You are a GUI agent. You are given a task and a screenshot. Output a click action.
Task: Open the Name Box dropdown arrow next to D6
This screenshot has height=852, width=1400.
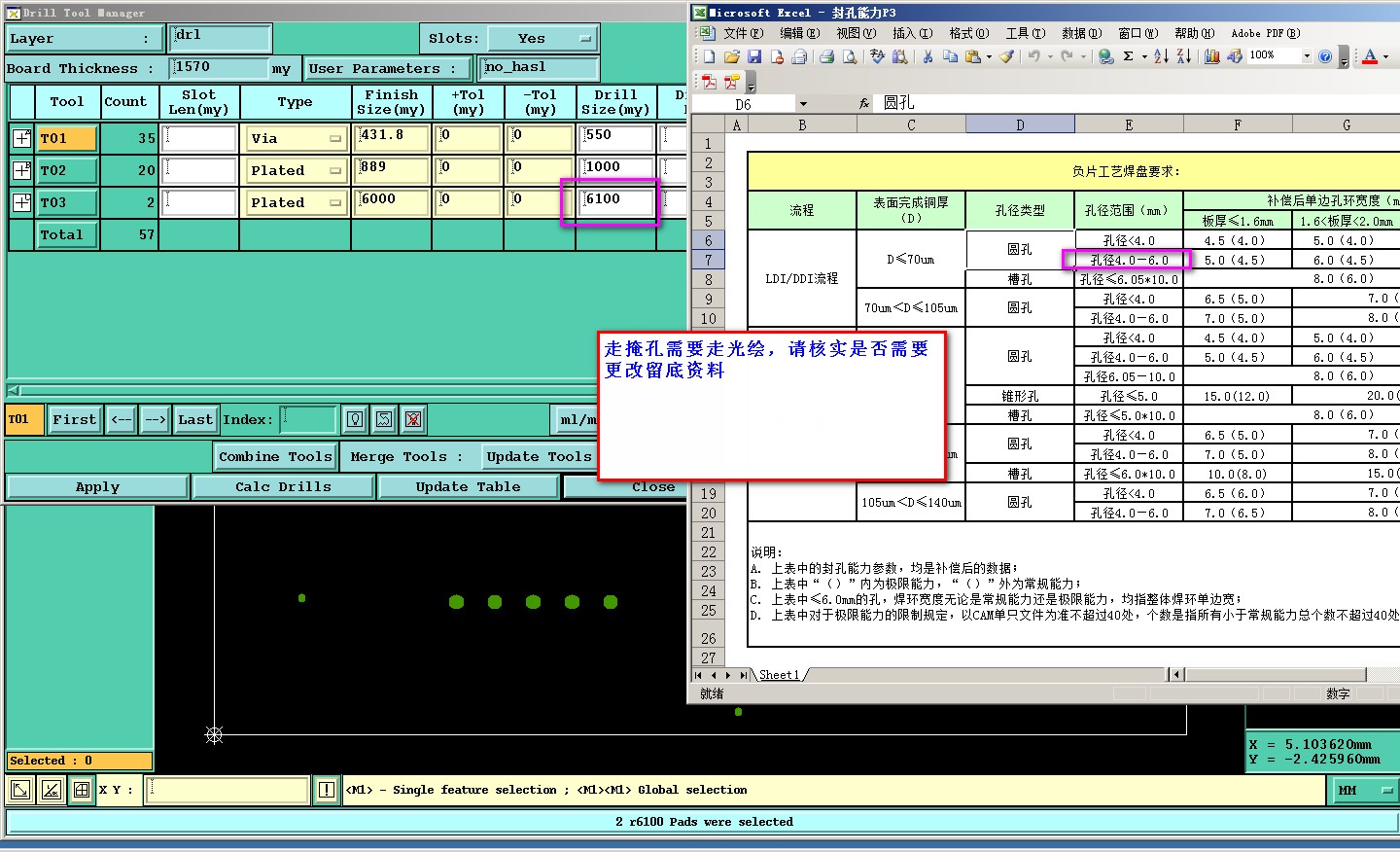click(803, 104)
